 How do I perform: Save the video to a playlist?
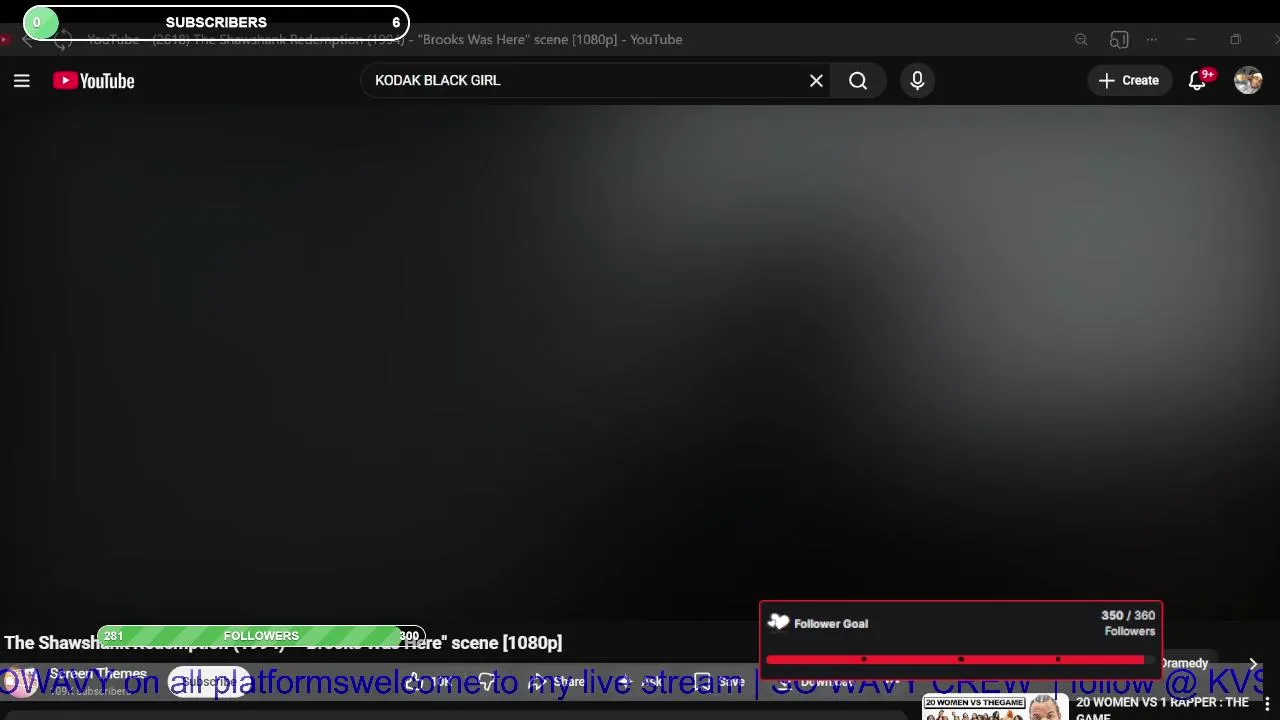720,682
